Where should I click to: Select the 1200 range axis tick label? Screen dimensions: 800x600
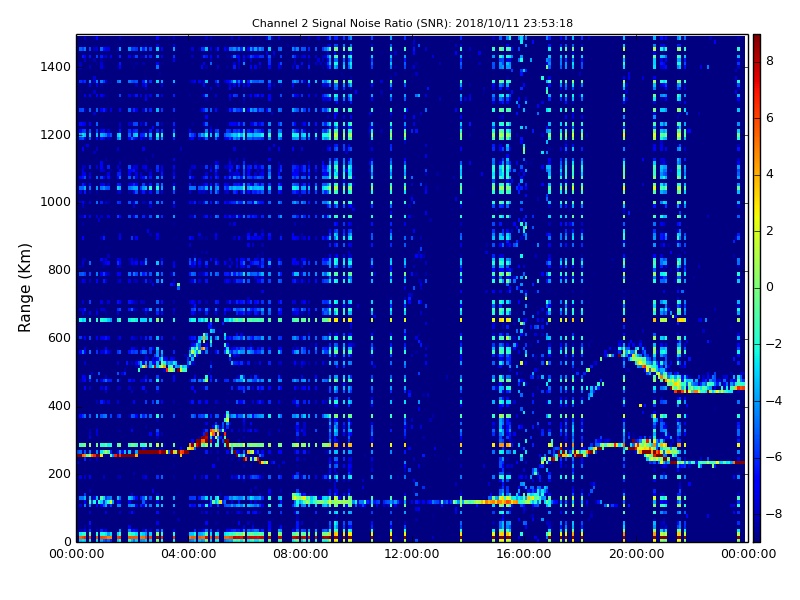[55, 134]
